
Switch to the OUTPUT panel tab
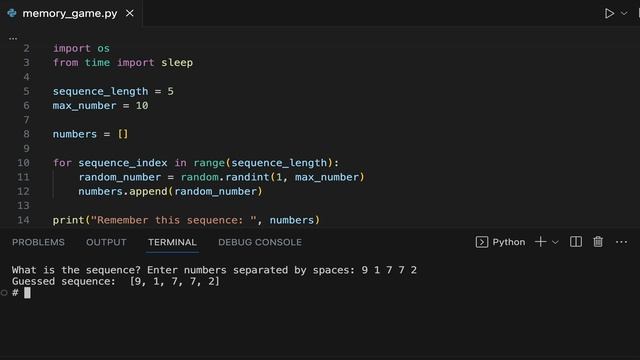pos(106,242)
